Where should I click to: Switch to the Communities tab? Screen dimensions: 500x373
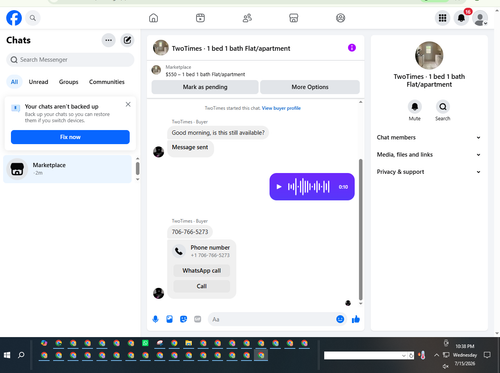[x=107, y=82]
